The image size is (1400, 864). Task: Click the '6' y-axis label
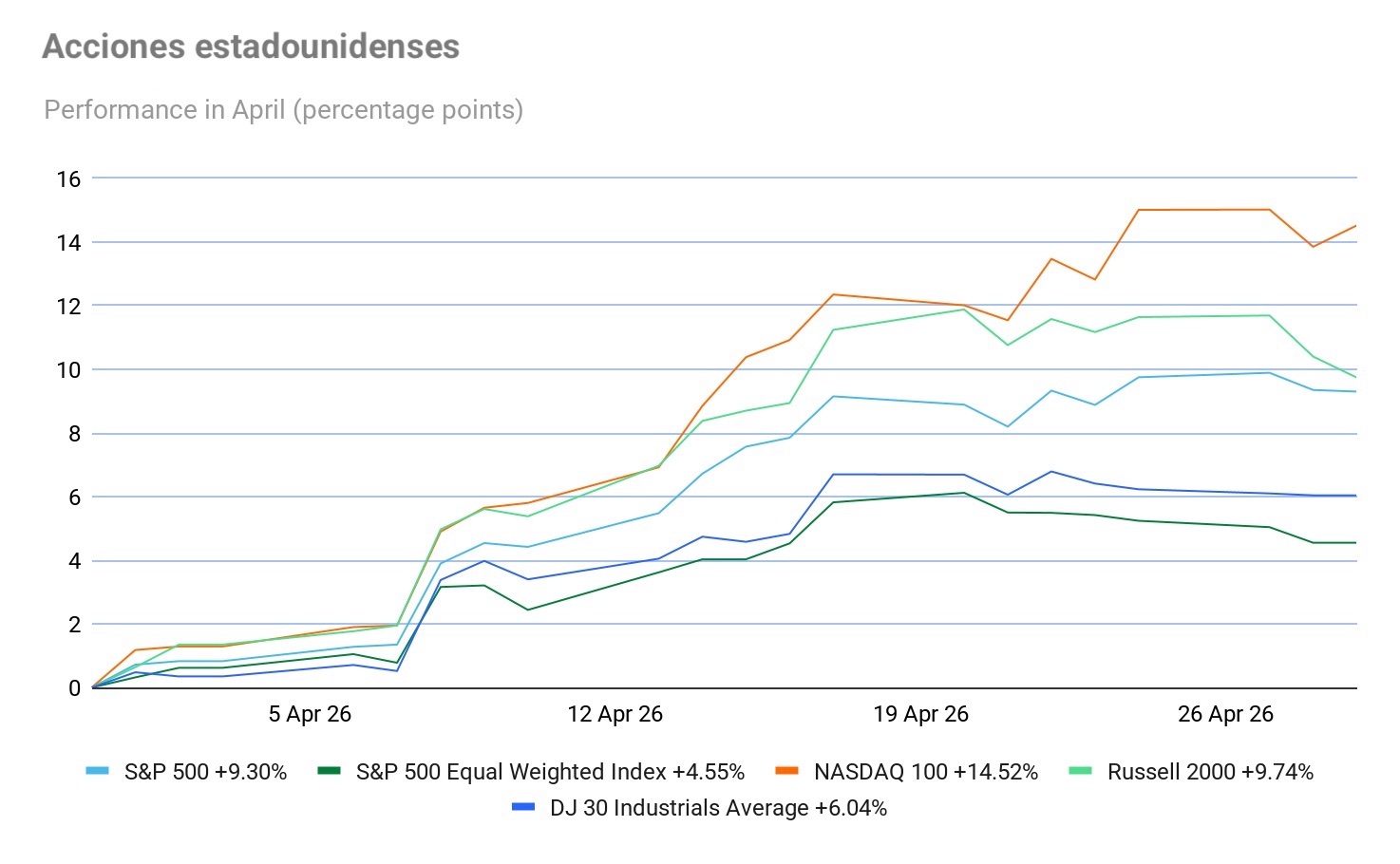point(74,498)
